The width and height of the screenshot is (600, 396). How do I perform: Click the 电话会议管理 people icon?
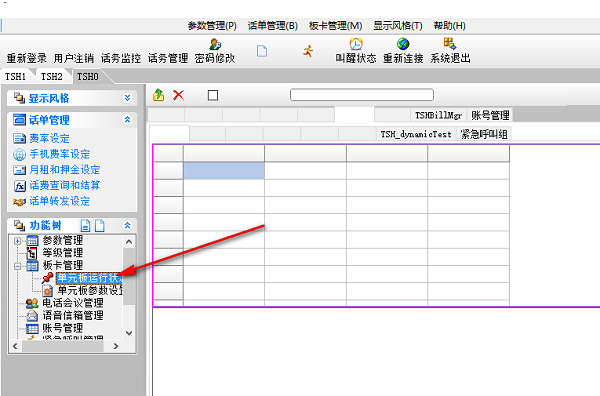(32, 303)
